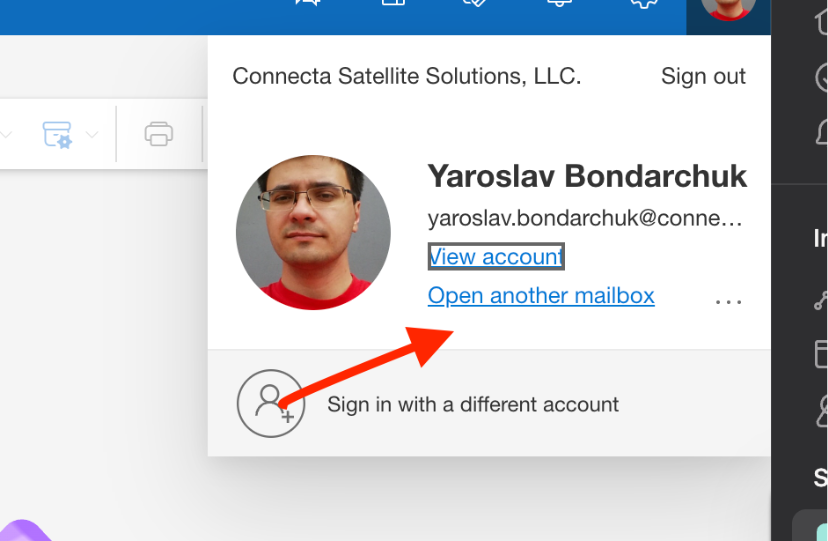
Task: Click the home icon in dark sidebar
Action: (821, 18)
